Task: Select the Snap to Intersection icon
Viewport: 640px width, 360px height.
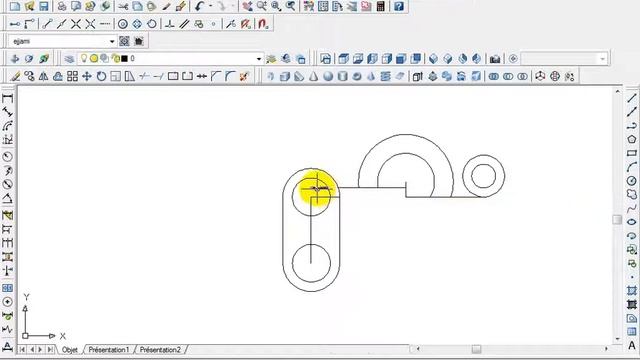Action: pyautogui.click(x=76, y=24)
